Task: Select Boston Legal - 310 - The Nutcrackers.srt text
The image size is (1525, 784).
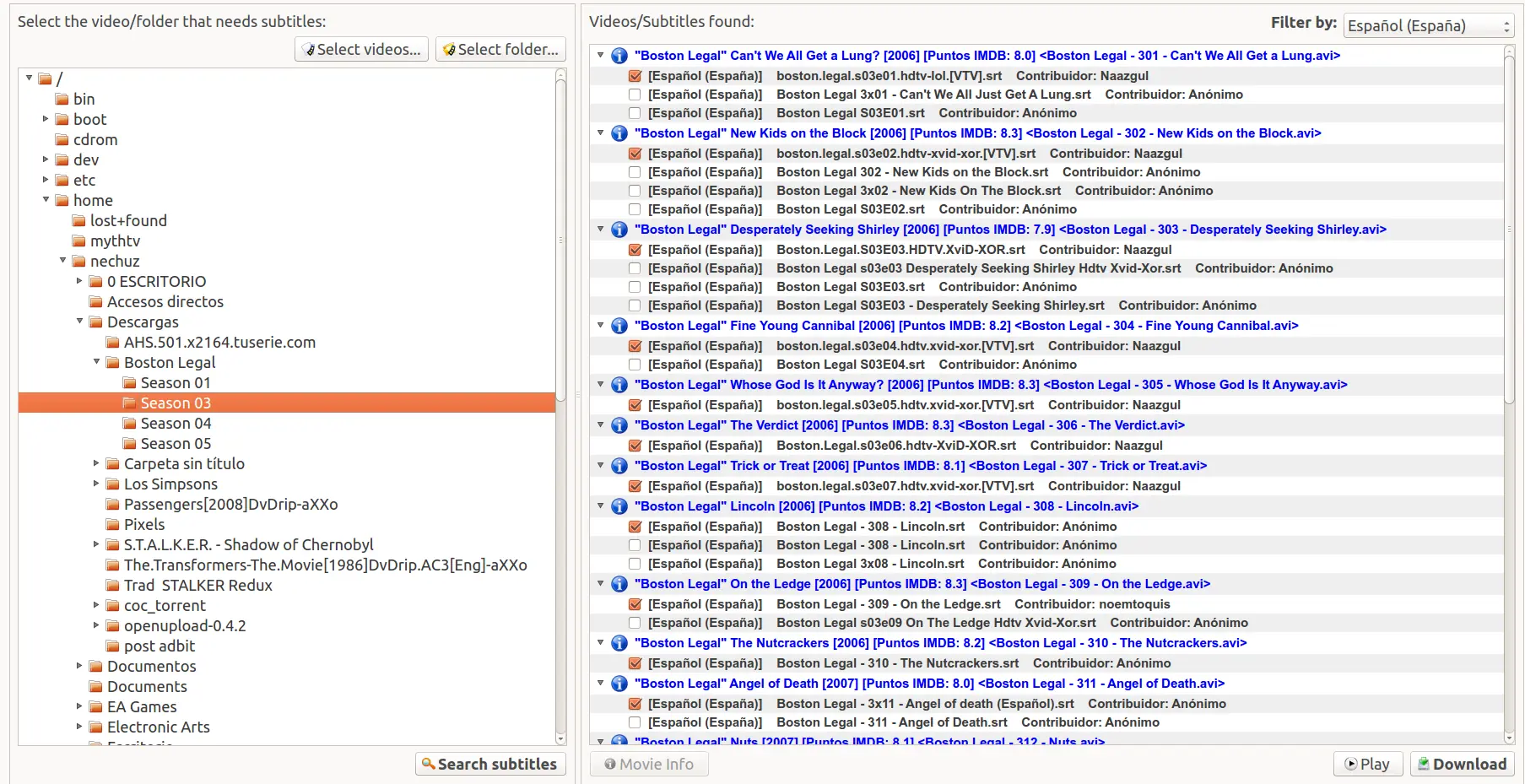Action: tap(898, 663)
